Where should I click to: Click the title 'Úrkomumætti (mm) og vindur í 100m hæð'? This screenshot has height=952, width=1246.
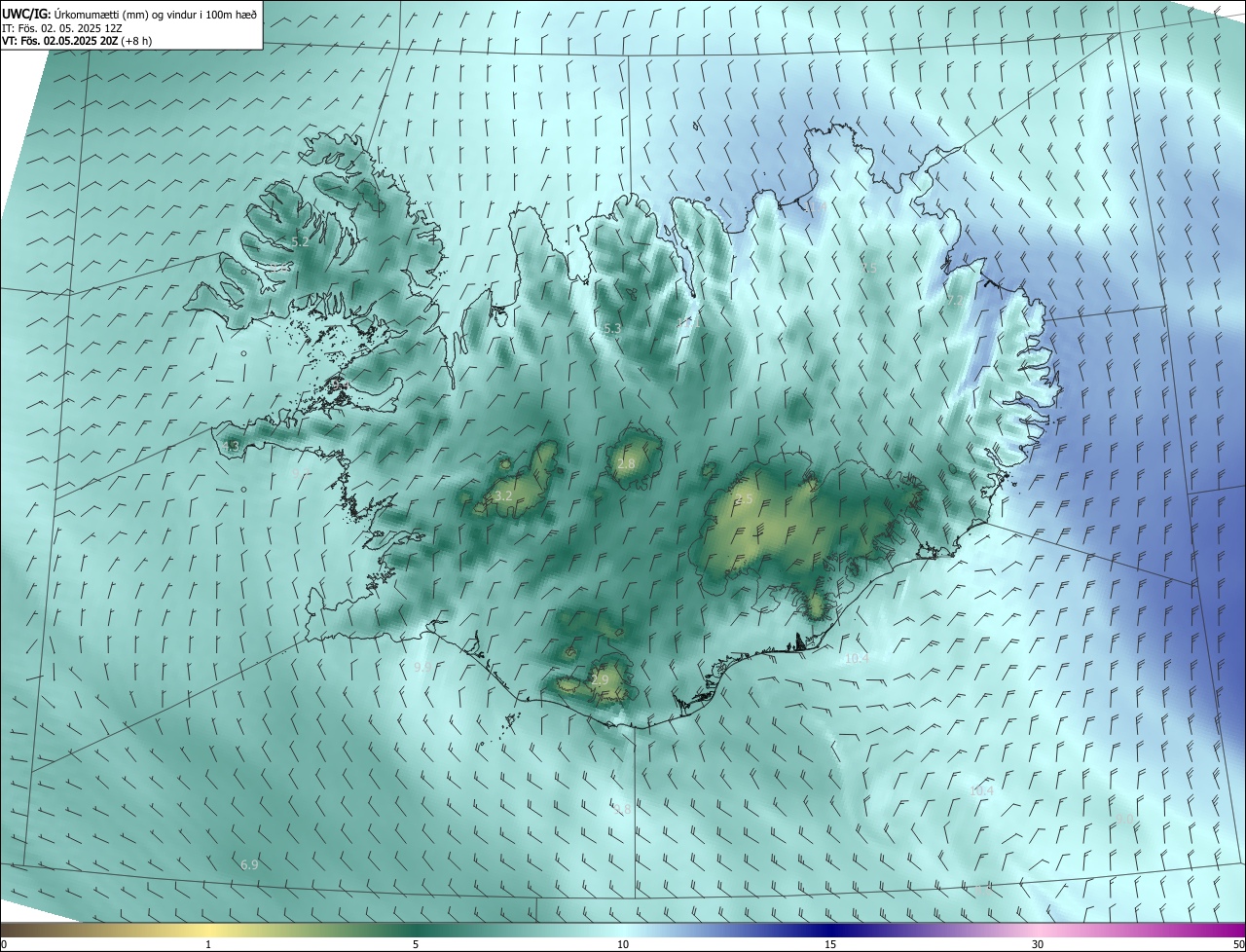point(155,14)
